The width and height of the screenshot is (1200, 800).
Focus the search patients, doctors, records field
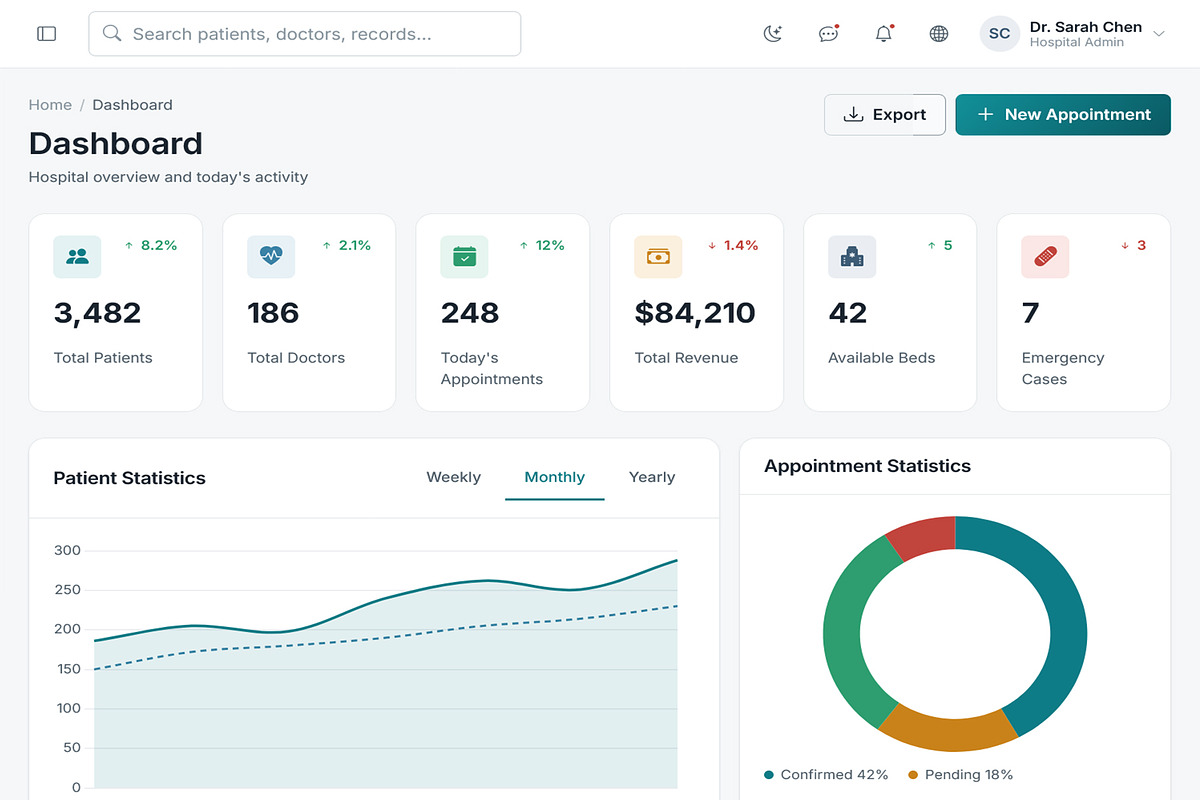click(x=305, y=34)
